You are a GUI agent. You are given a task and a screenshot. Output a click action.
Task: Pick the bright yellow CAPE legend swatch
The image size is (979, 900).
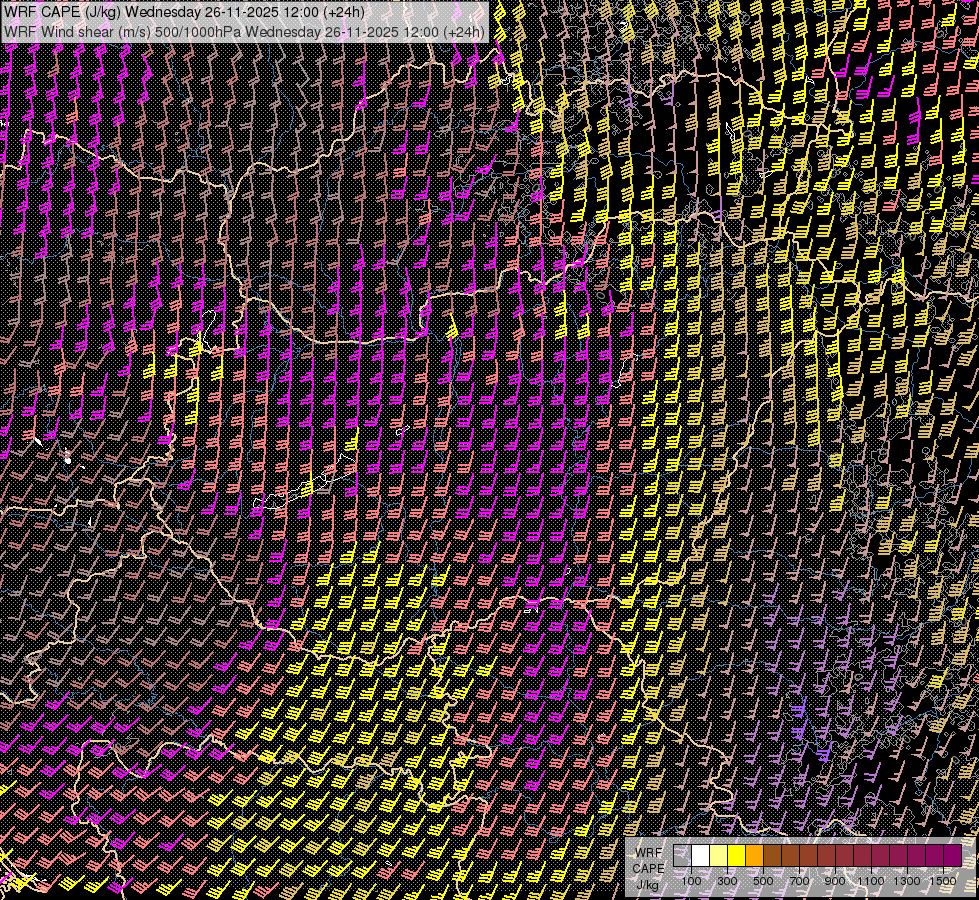(736, 856)
